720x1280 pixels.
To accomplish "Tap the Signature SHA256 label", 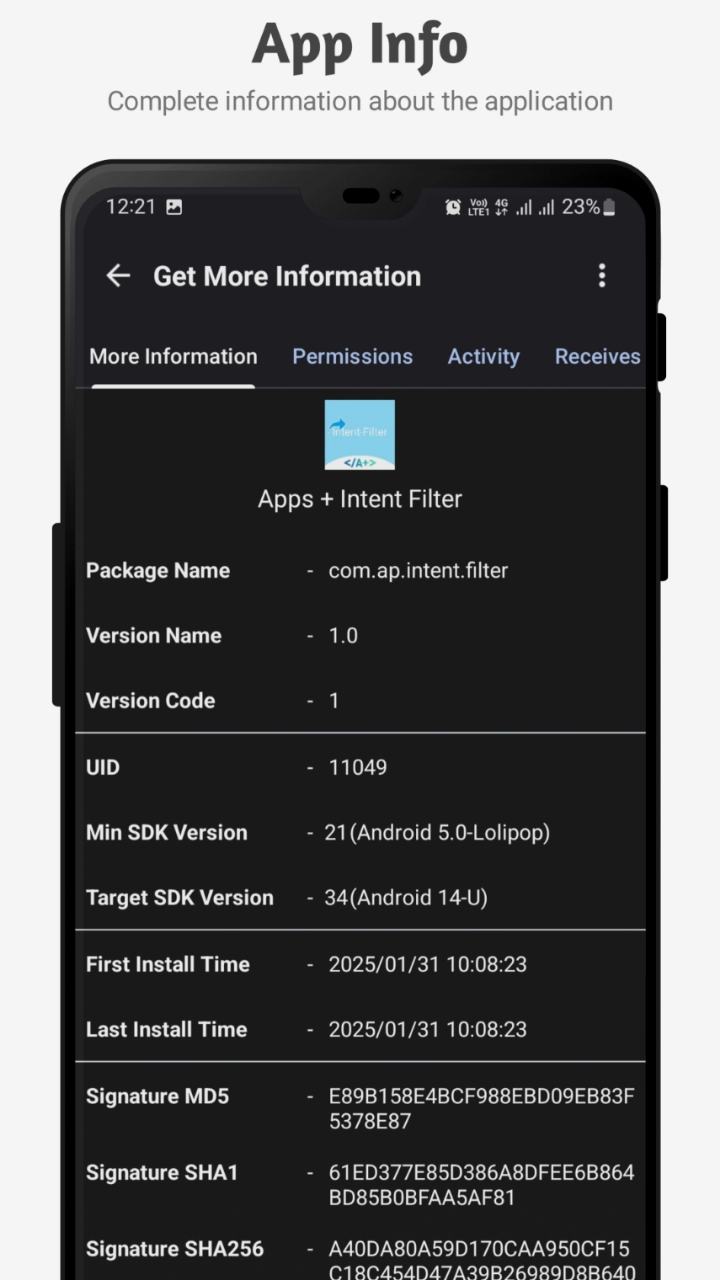I will tap(175, 1249).
